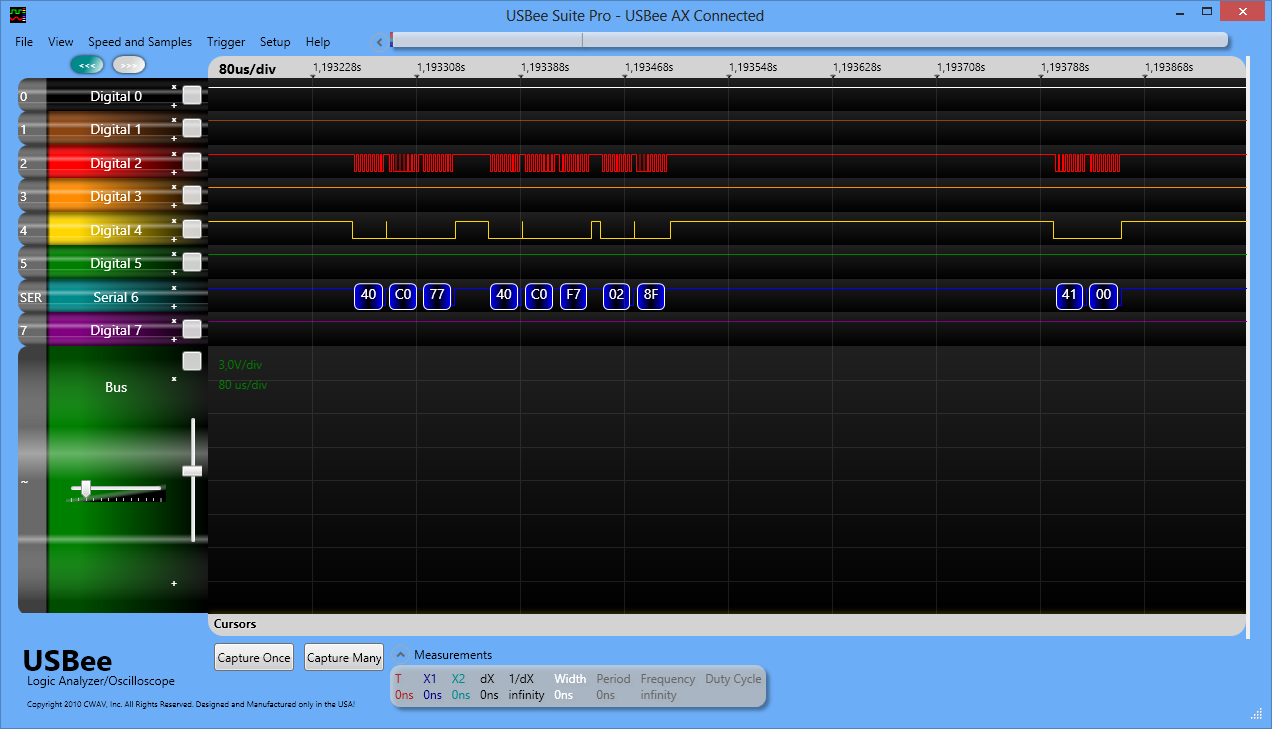The height and width of the screenshot is (729, 1272).
Task: Open the Help menu
Action: 318,42
